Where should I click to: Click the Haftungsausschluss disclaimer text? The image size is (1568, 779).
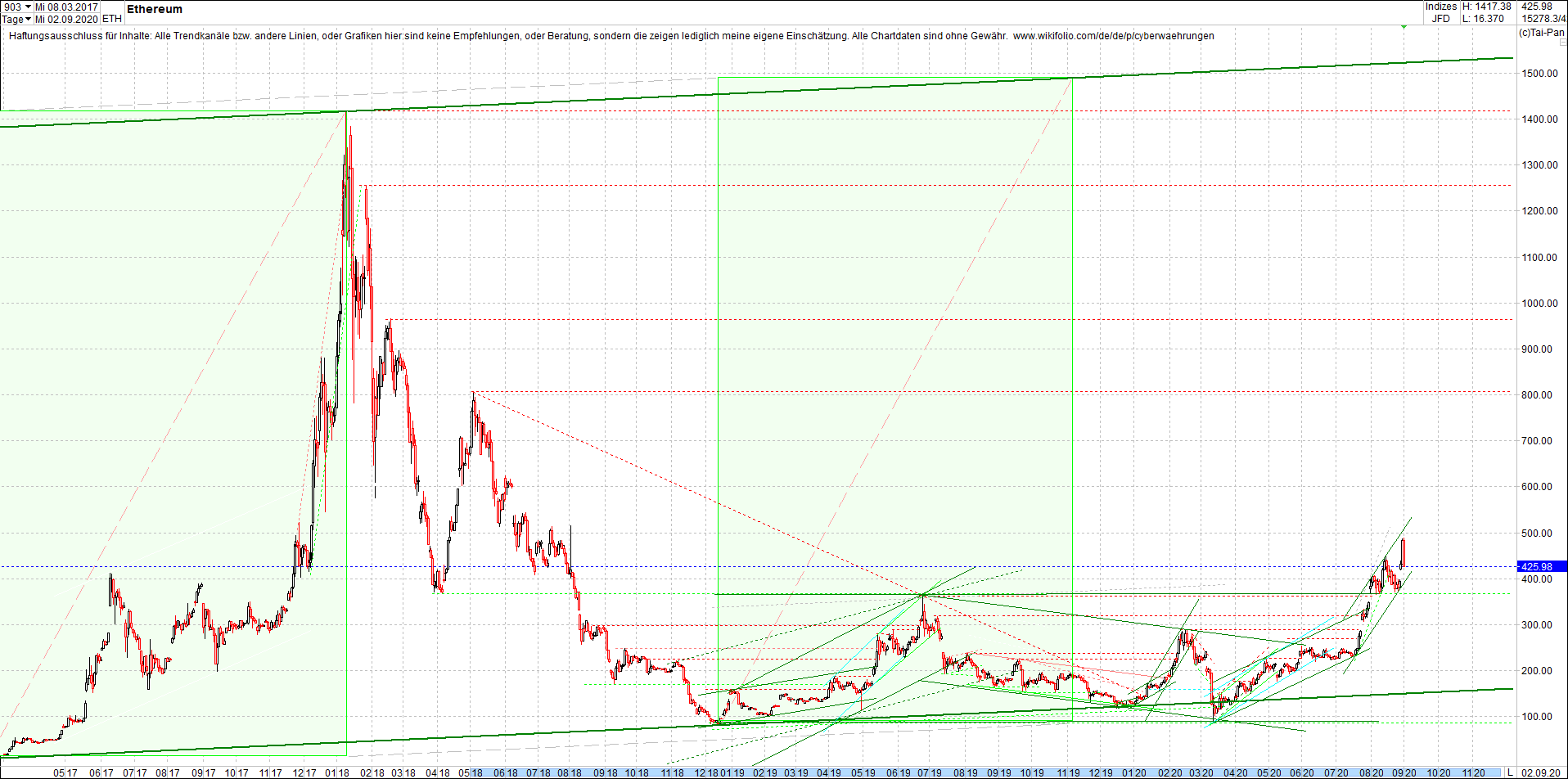point(611,36)
